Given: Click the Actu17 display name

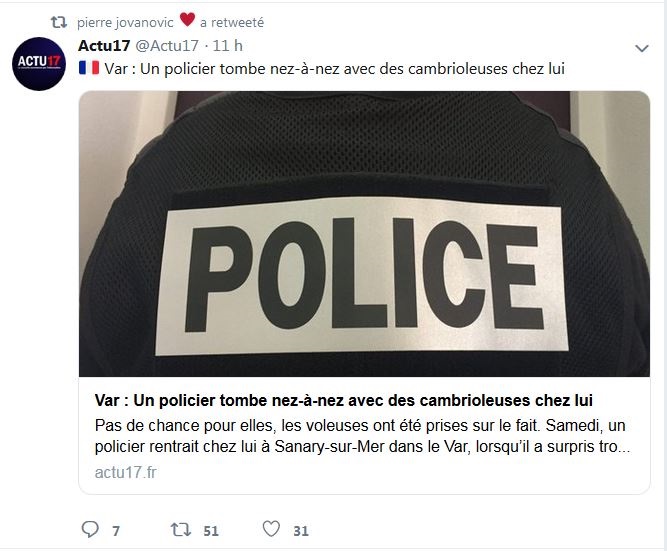Looking at the screenshot, I should (104, 46).
